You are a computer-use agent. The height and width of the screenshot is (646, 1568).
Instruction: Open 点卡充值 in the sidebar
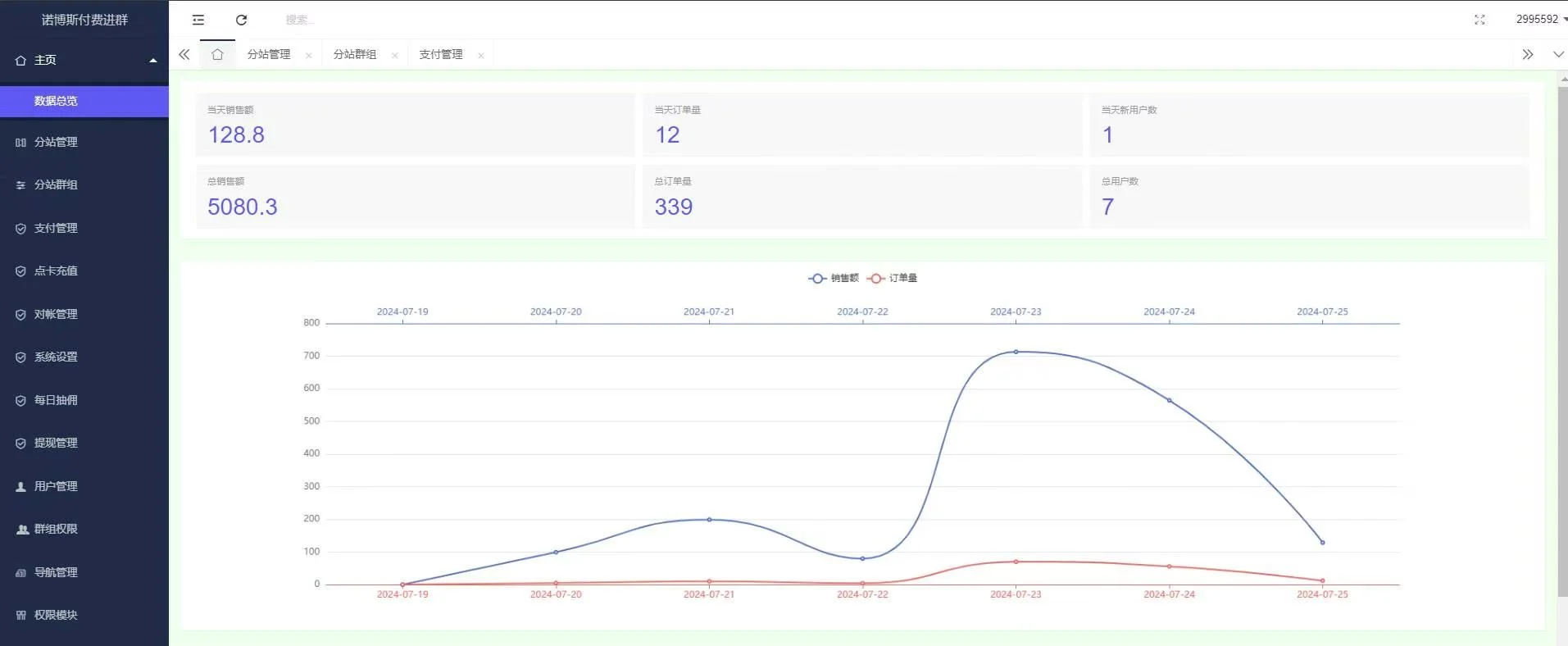[84, 271]
